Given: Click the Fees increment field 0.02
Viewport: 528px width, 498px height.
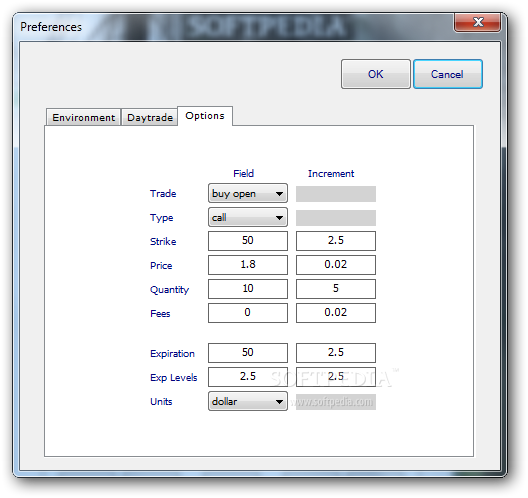Looking at the screenshot, I should (x=336, y=313).
